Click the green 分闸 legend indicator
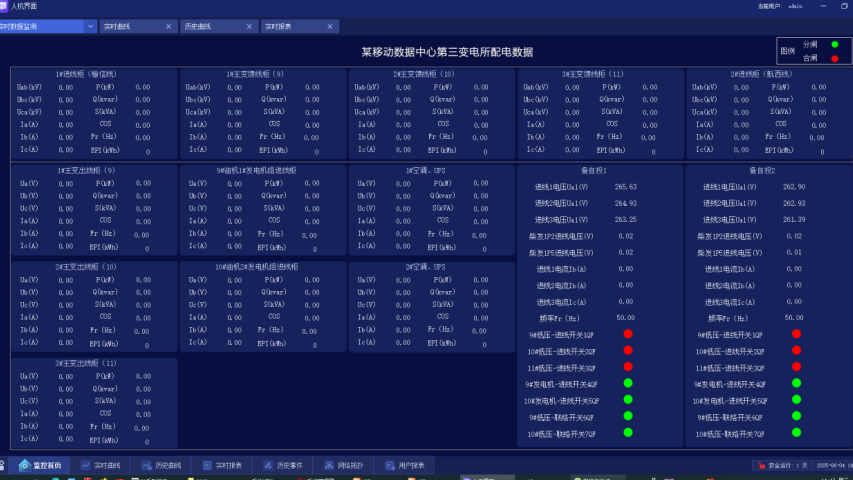The image size is (853, 480). (834, 45)
